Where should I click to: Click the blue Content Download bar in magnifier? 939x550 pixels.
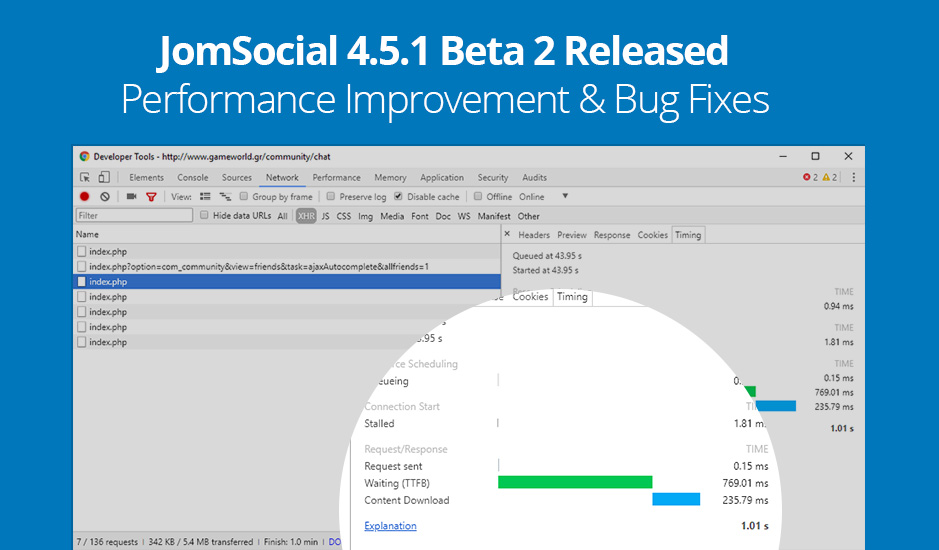(676, 499)
